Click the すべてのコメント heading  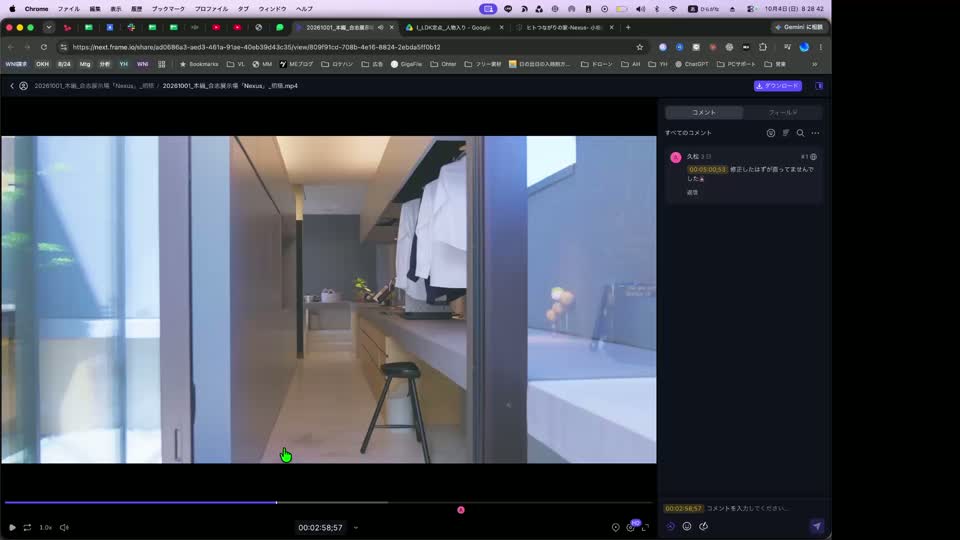click(688, 133)
